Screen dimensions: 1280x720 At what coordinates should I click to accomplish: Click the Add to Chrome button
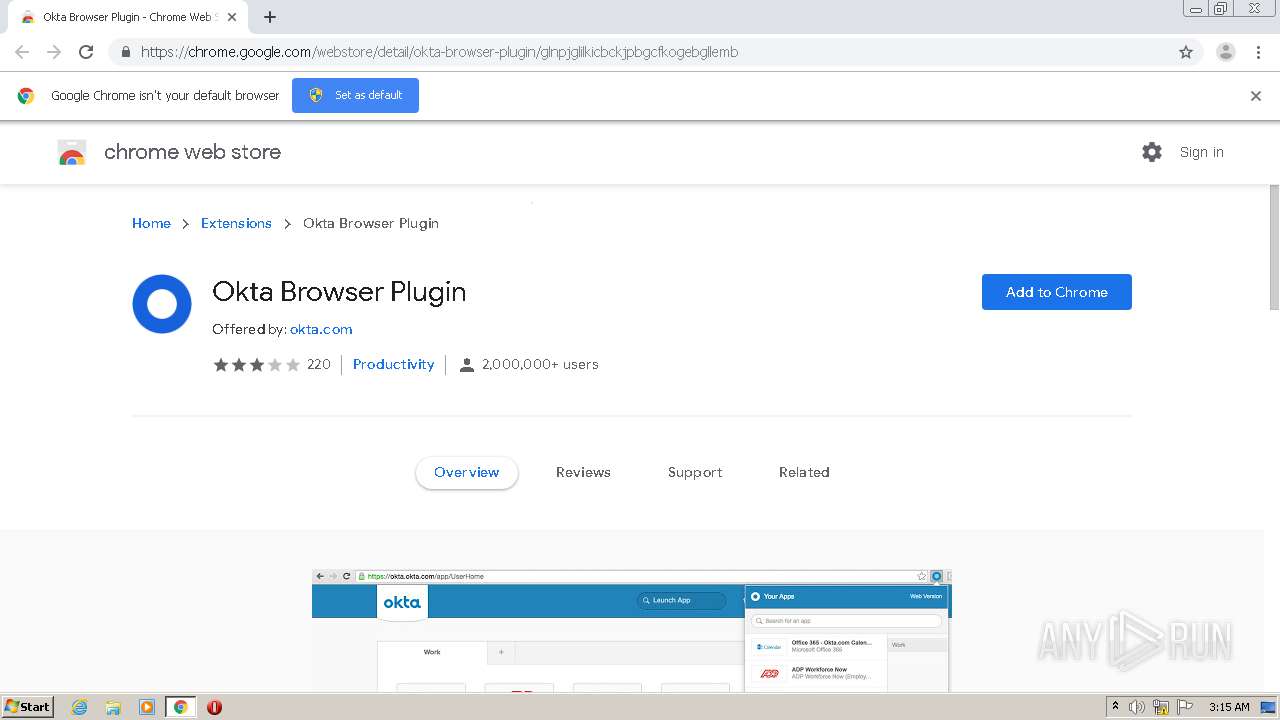(1057, 292)
